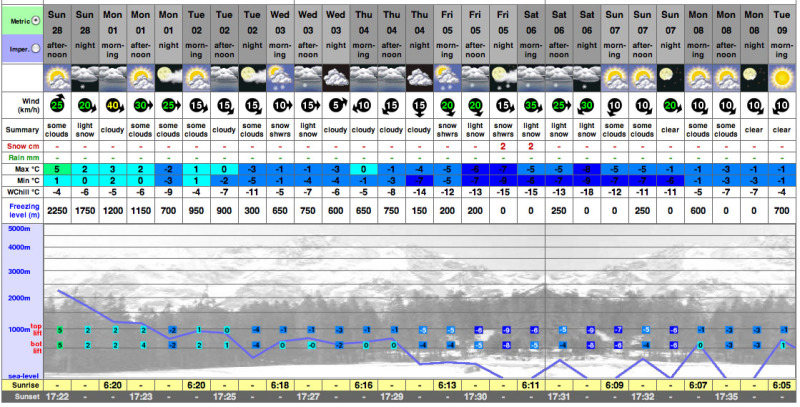Click the yellow 40 km/h wind icon

115,106
